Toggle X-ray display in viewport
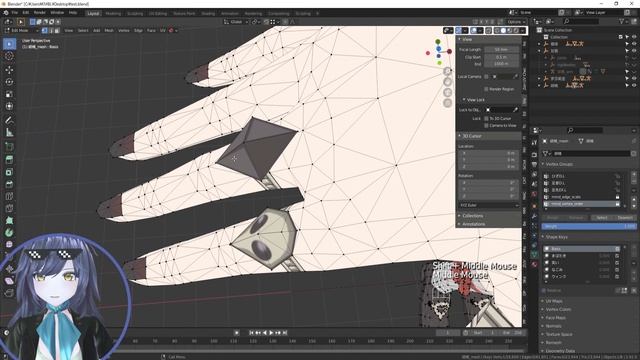640x360 pixels. (488, 30)
